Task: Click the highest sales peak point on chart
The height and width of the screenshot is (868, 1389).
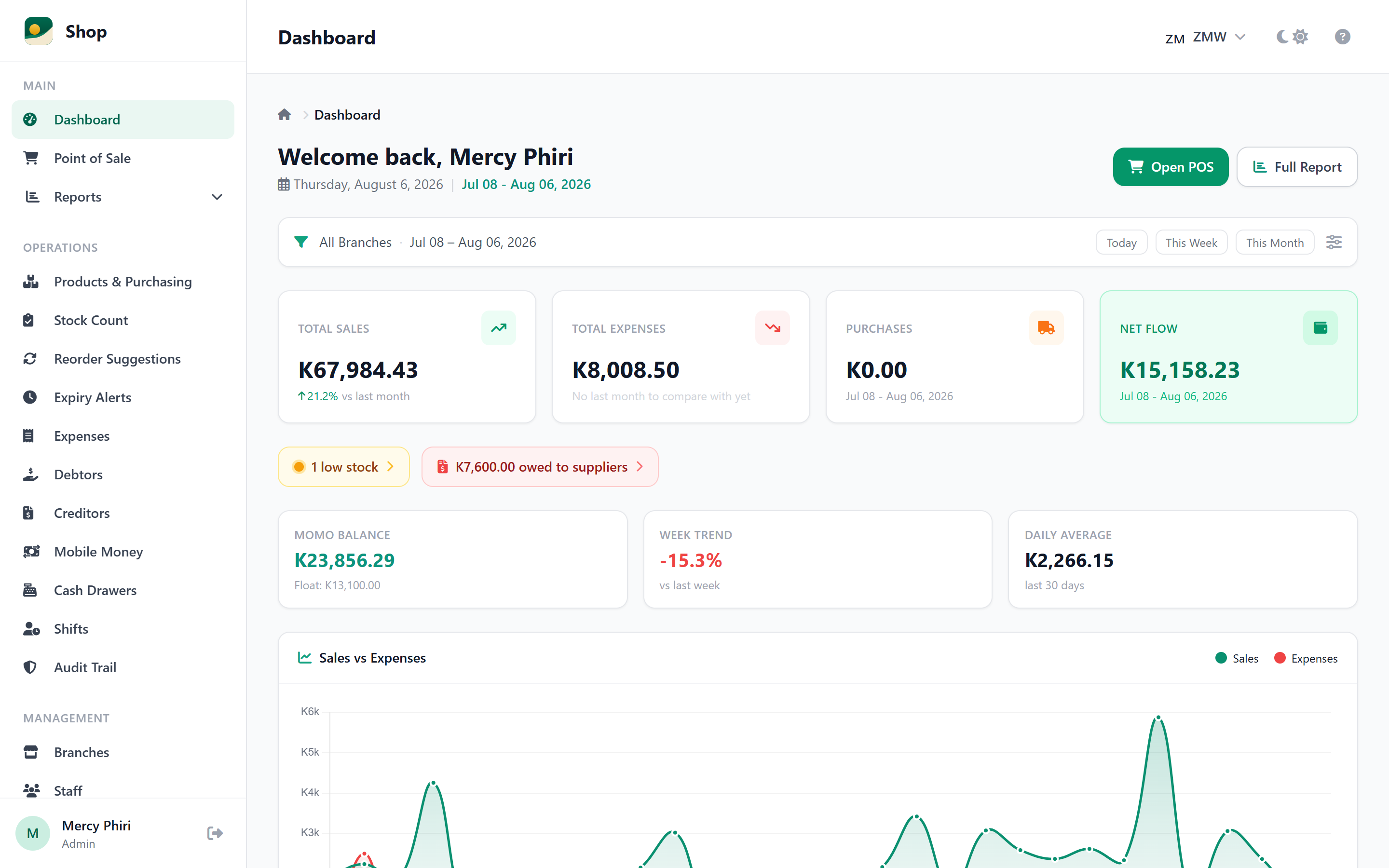Action: click(1158, 718)
